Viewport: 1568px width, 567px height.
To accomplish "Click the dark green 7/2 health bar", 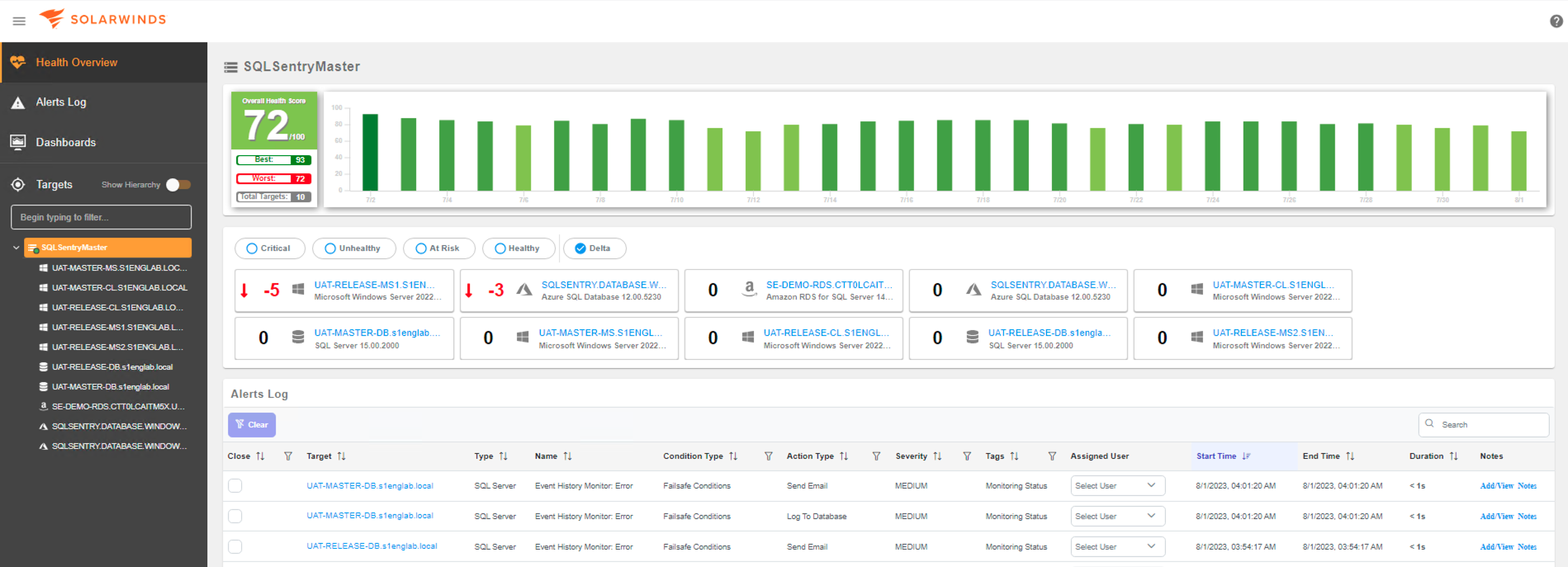I will click(370, 153).
